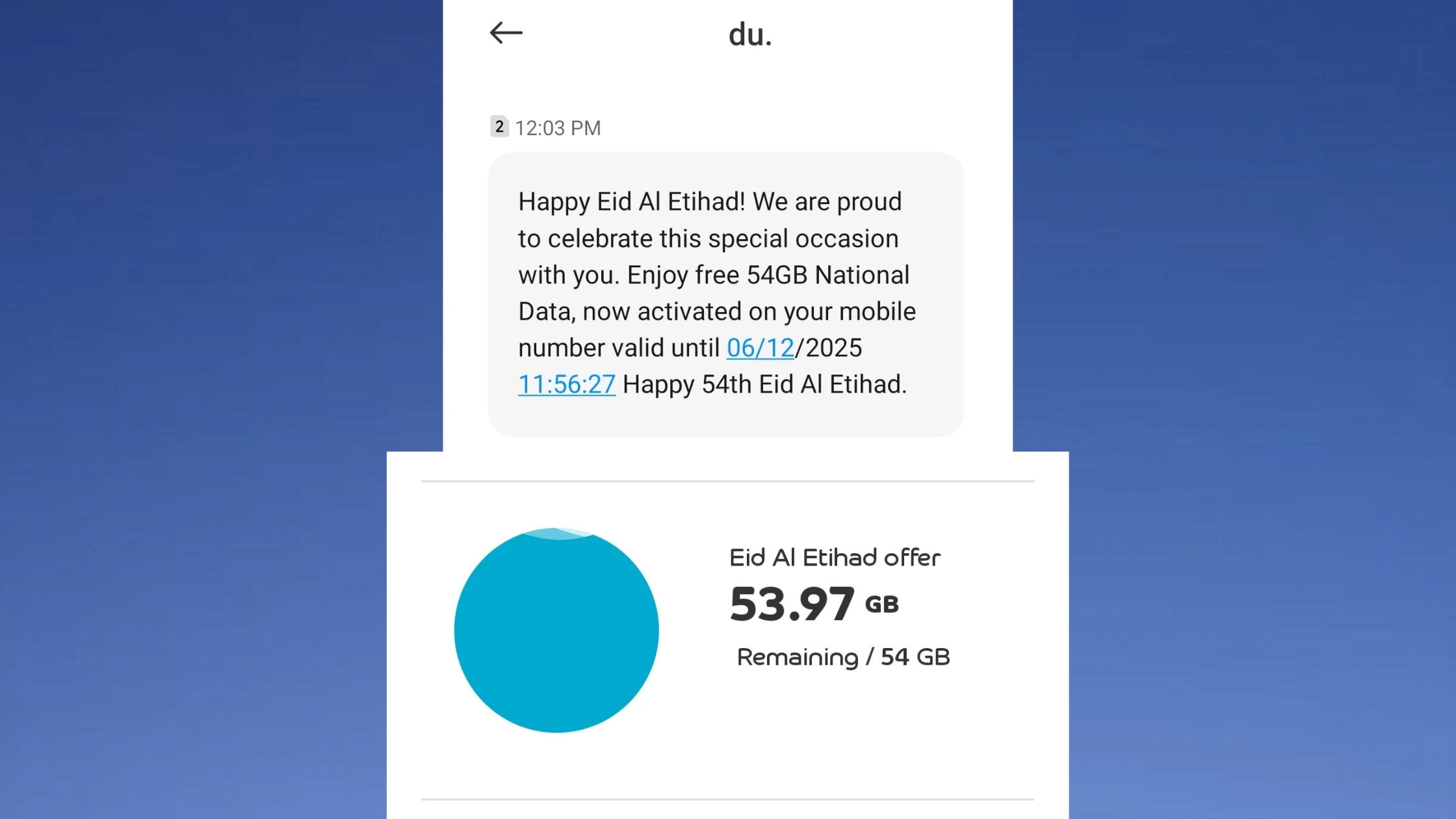Click the 11:56:27 time link
Screen dimensions: 1456x819
565,384
